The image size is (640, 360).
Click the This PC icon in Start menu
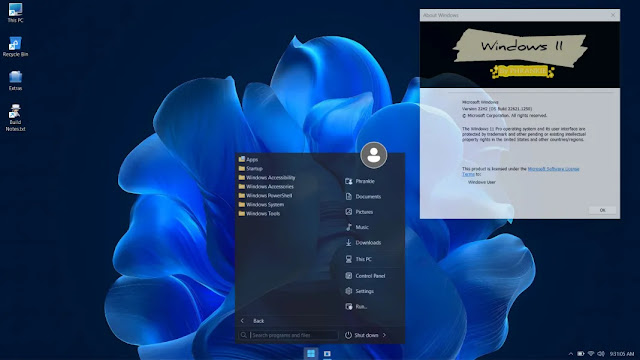[x=349, y=259]
